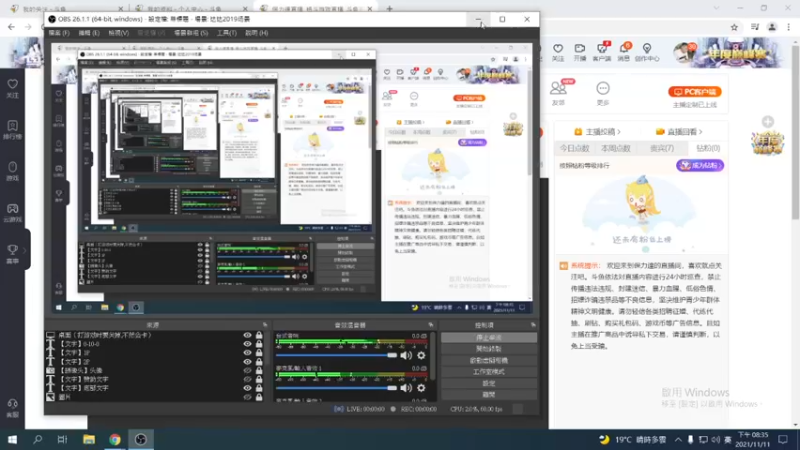This screenshot has height=450, width=800.
Task: Open the 客服 headset icon in sidebar
Action: coord(12,404)
